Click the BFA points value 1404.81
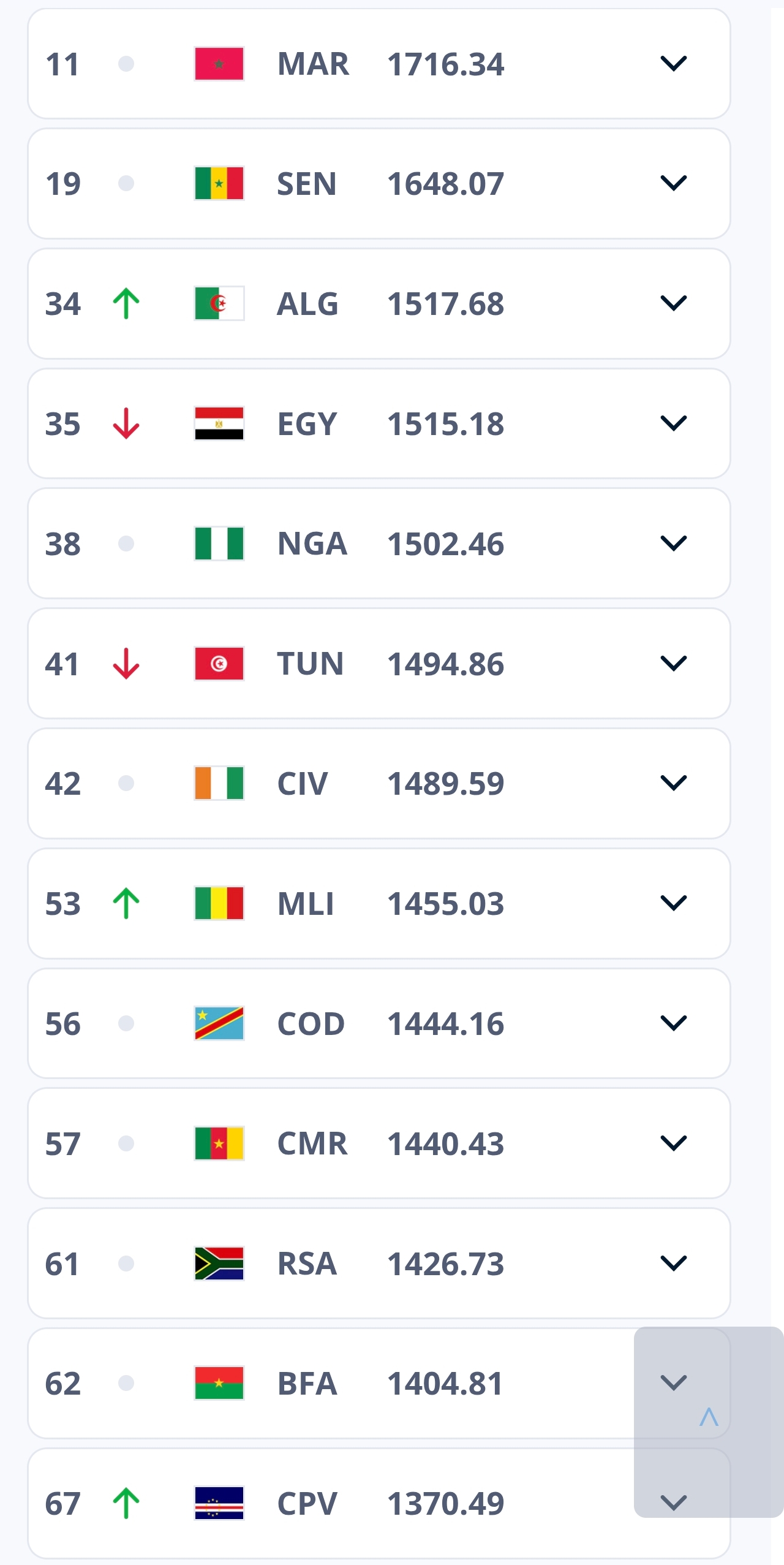The image size is (784, 1565). tap(445, 1382)
